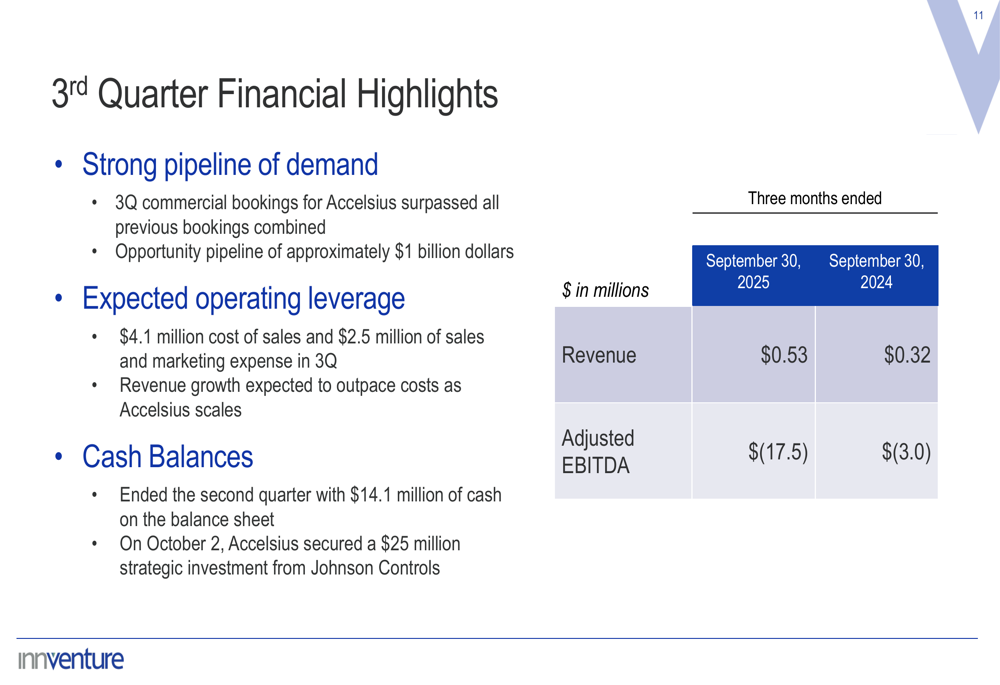Screen dimensions: 1000x685
Task: Click the Johnson Controls strategic investment bullet
Action: 290,556
